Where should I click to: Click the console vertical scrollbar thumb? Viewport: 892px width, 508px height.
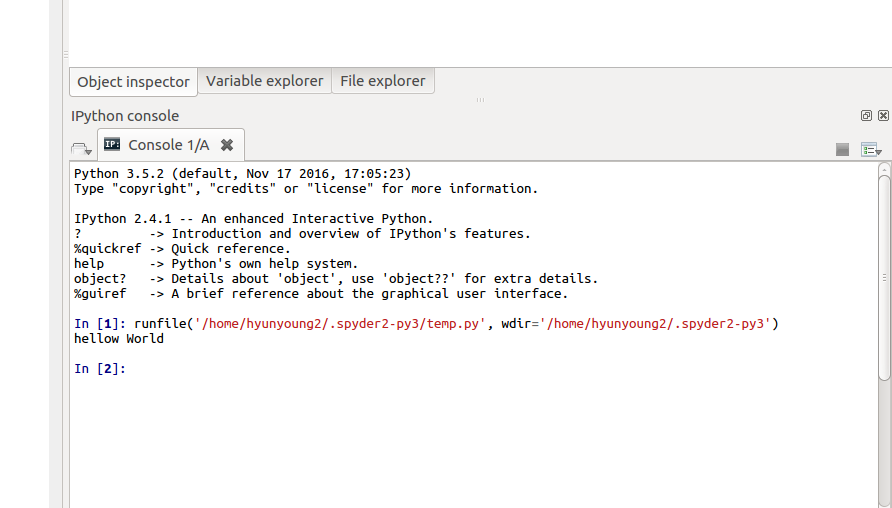884,278
